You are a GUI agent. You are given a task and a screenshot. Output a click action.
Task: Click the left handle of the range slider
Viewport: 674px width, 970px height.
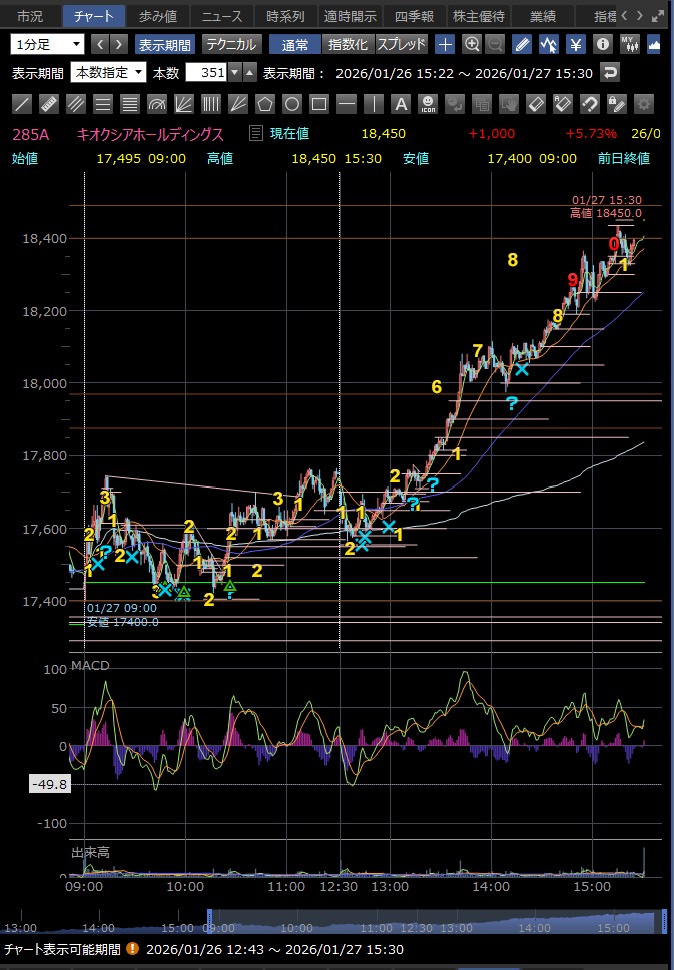point(210,921)
